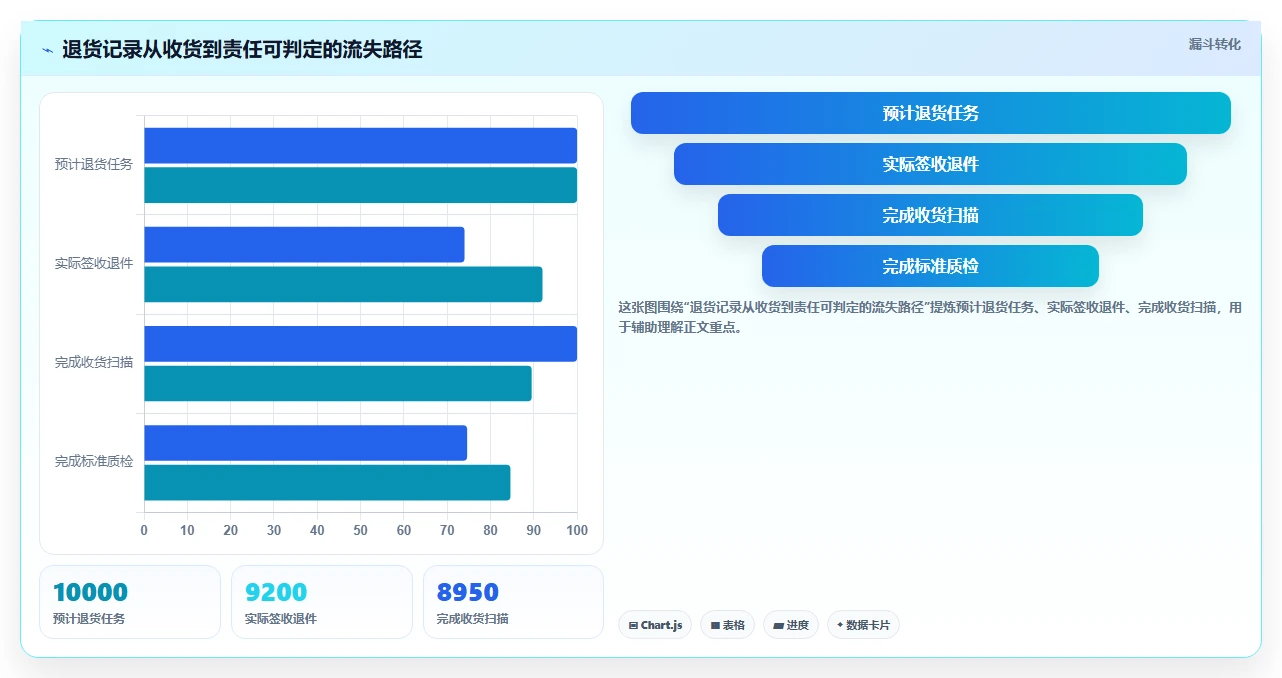Click the blue bar for 完成收货扫描
Screen dimensions: 1282x678
click(361, 343)
